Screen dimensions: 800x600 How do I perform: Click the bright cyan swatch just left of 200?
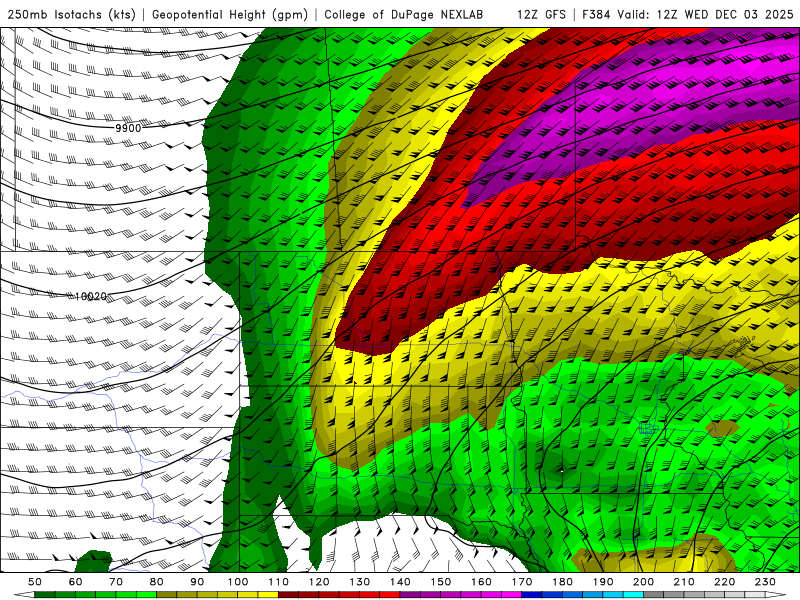tap(633, 595)
